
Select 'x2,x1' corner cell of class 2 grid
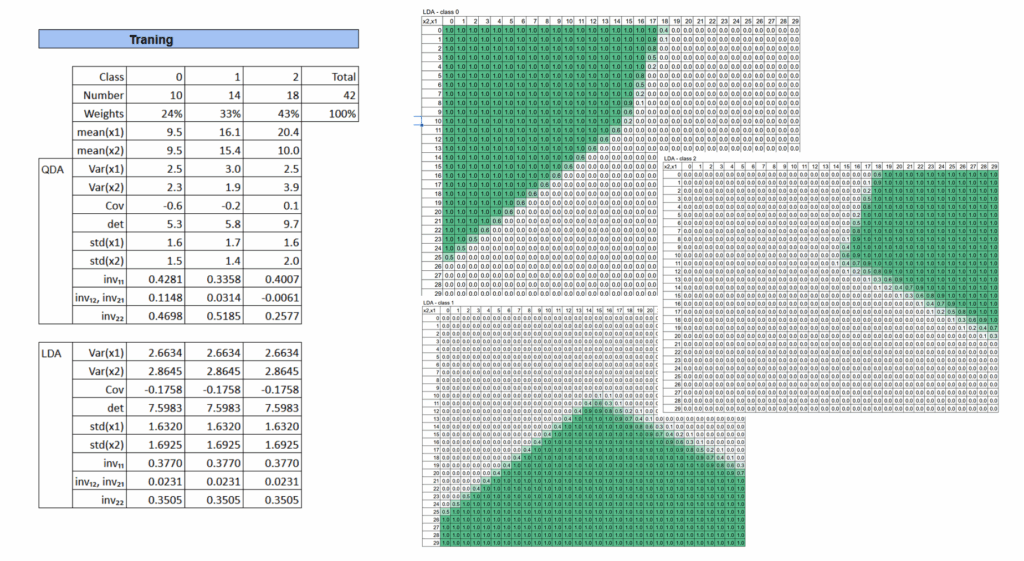(x=671, y=167)
